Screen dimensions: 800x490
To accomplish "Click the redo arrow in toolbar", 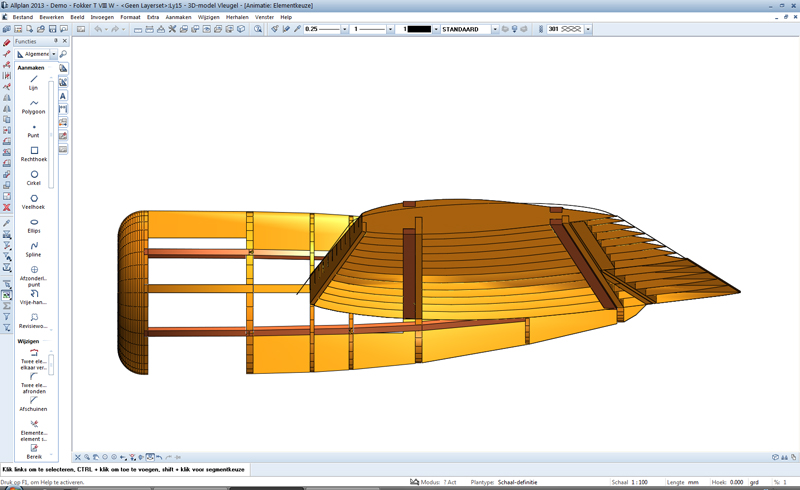I will coord(115,29).
